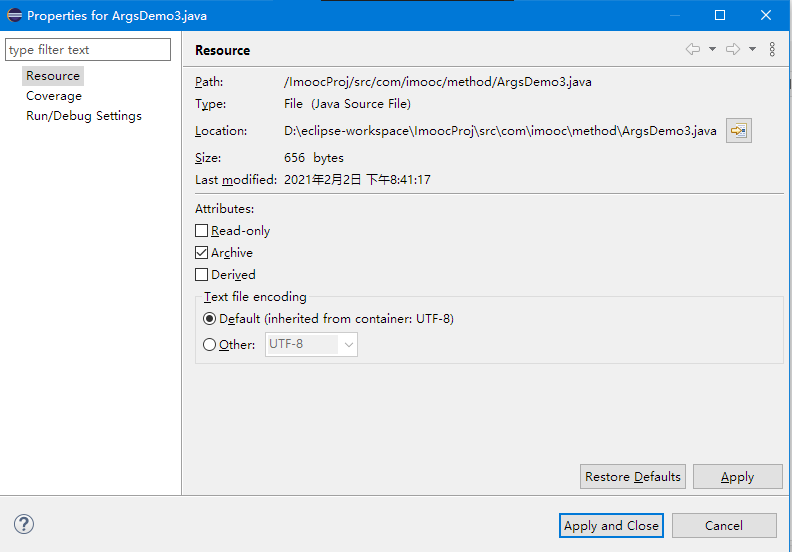Screen dimensions: 792x552
Task: Click the Eclipse icon in title bar
Action: (x=14, y=15)
